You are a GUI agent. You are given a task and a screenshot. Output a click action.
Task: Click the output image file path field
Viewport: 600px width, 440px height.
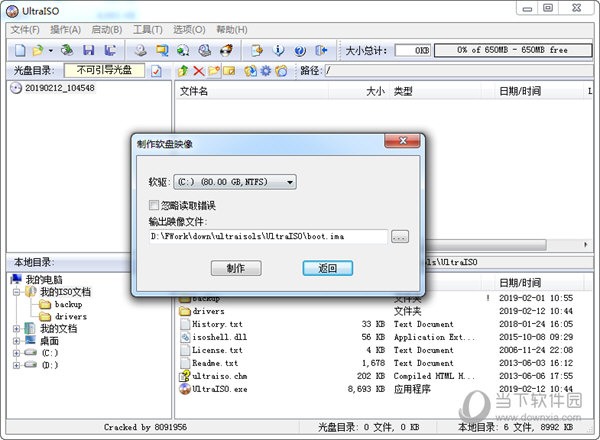tap(268, 236)
